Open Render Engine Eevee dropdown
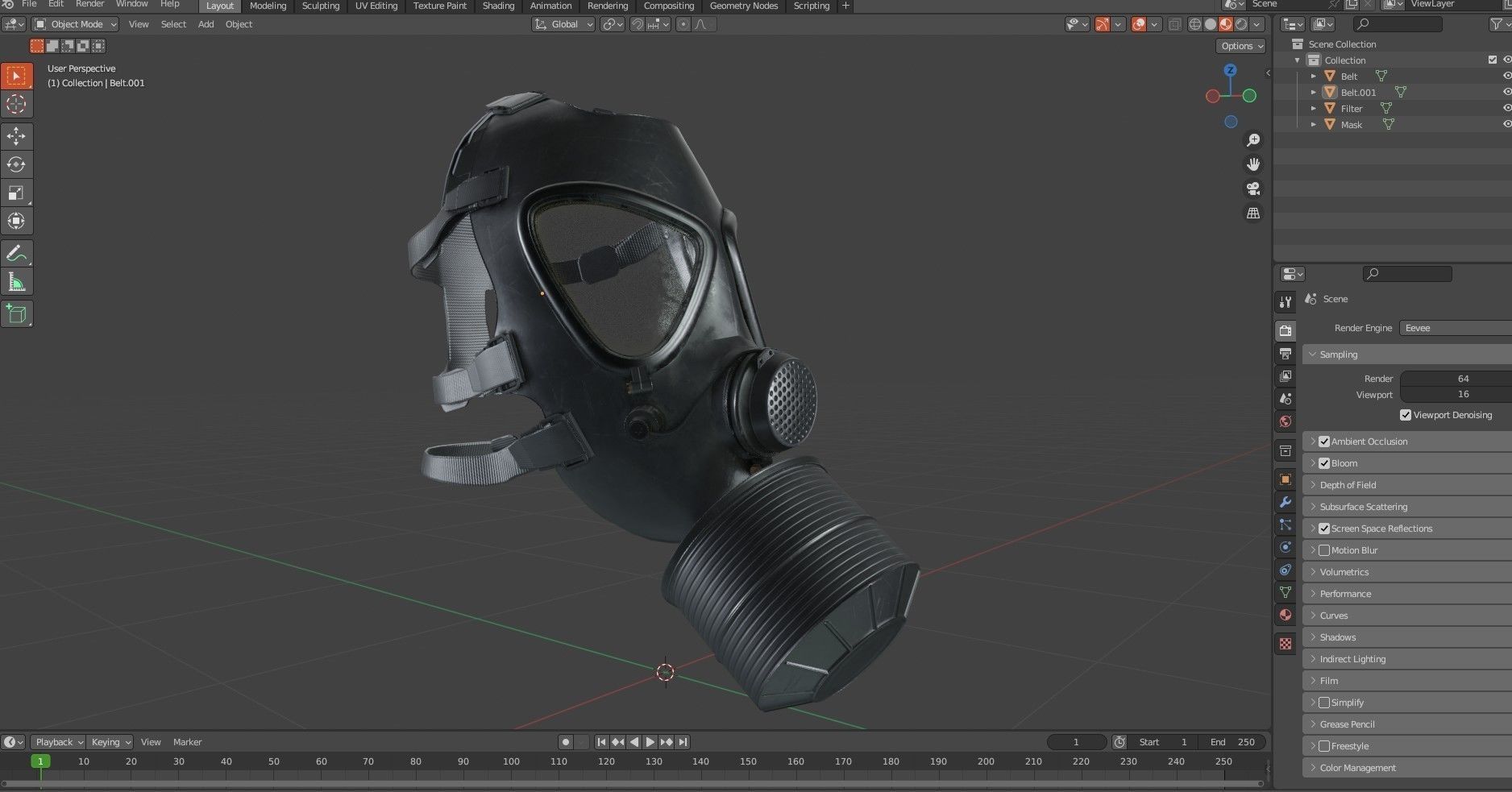 [x=1456, y=328]
